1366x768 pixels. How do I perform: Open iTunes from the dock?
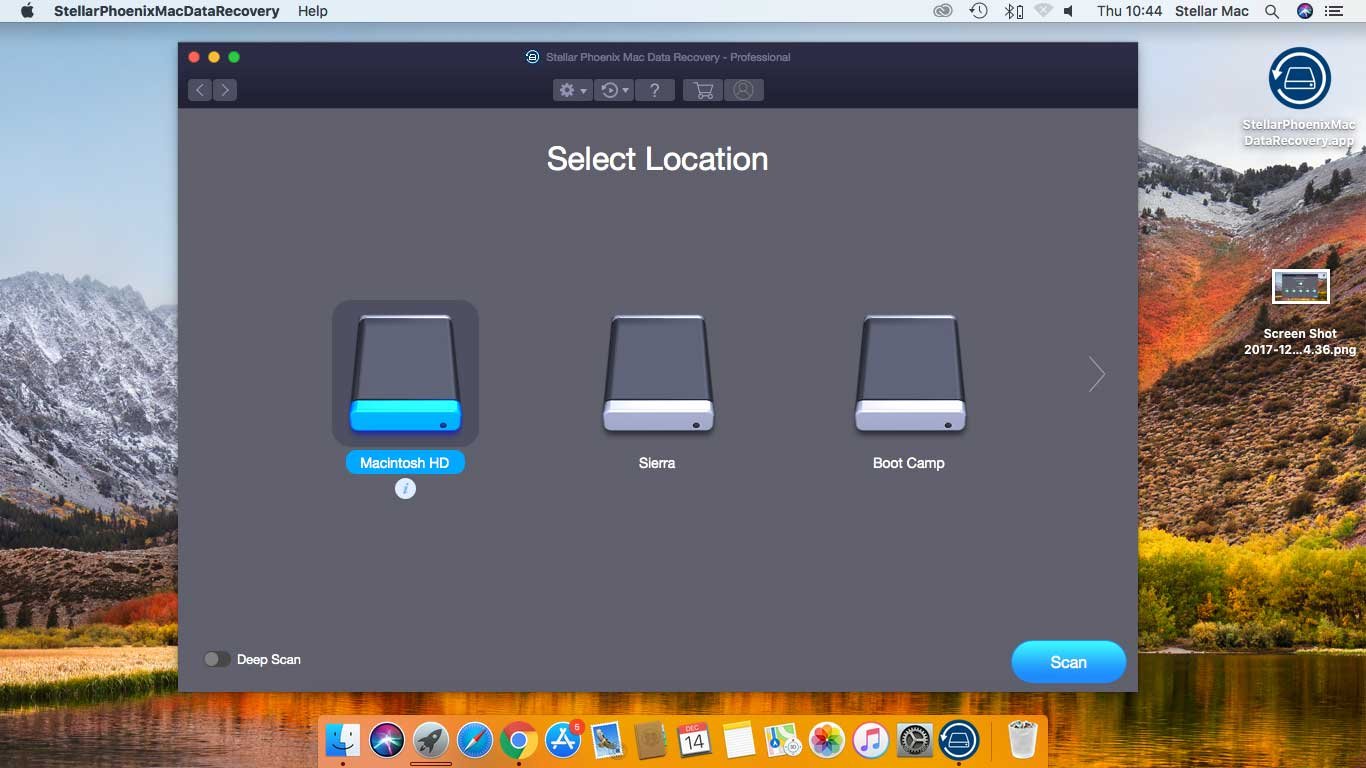click(x=871, y=740)
